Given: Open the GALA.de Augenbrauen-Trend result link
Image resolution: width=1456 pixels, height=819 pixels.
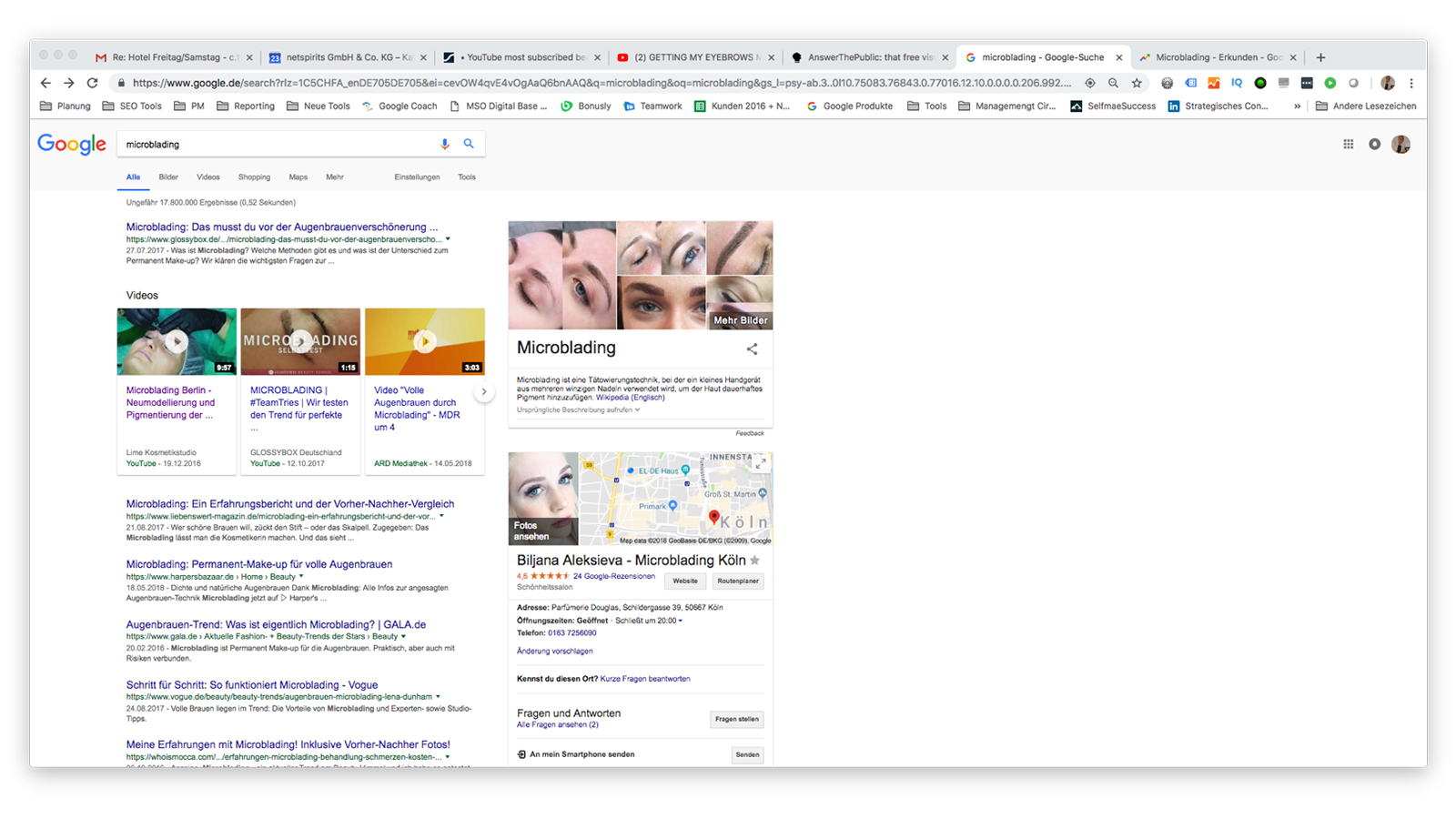Looking at the screenshot, I should (276, 624).
